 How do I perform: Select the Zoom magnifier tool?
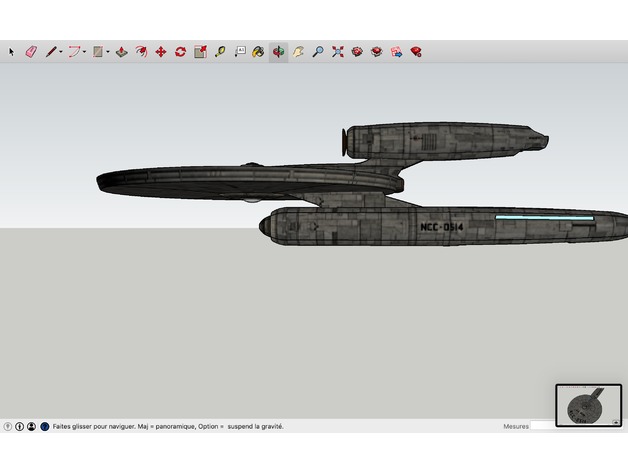coord(318,52)
